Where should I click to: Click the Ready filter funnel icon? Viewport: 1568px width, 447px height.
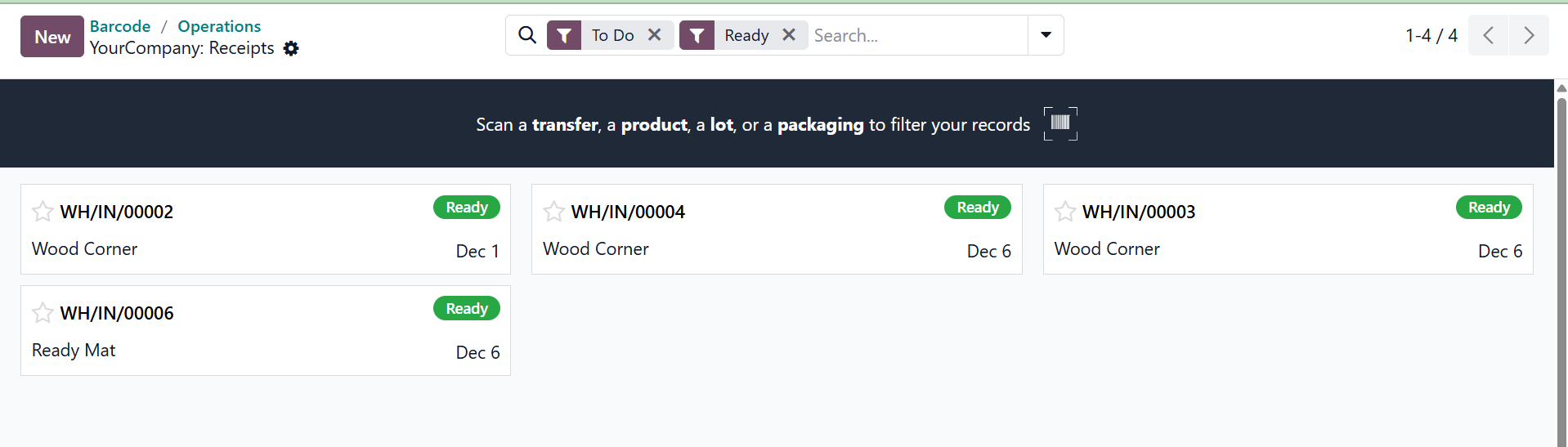[697, 35]
